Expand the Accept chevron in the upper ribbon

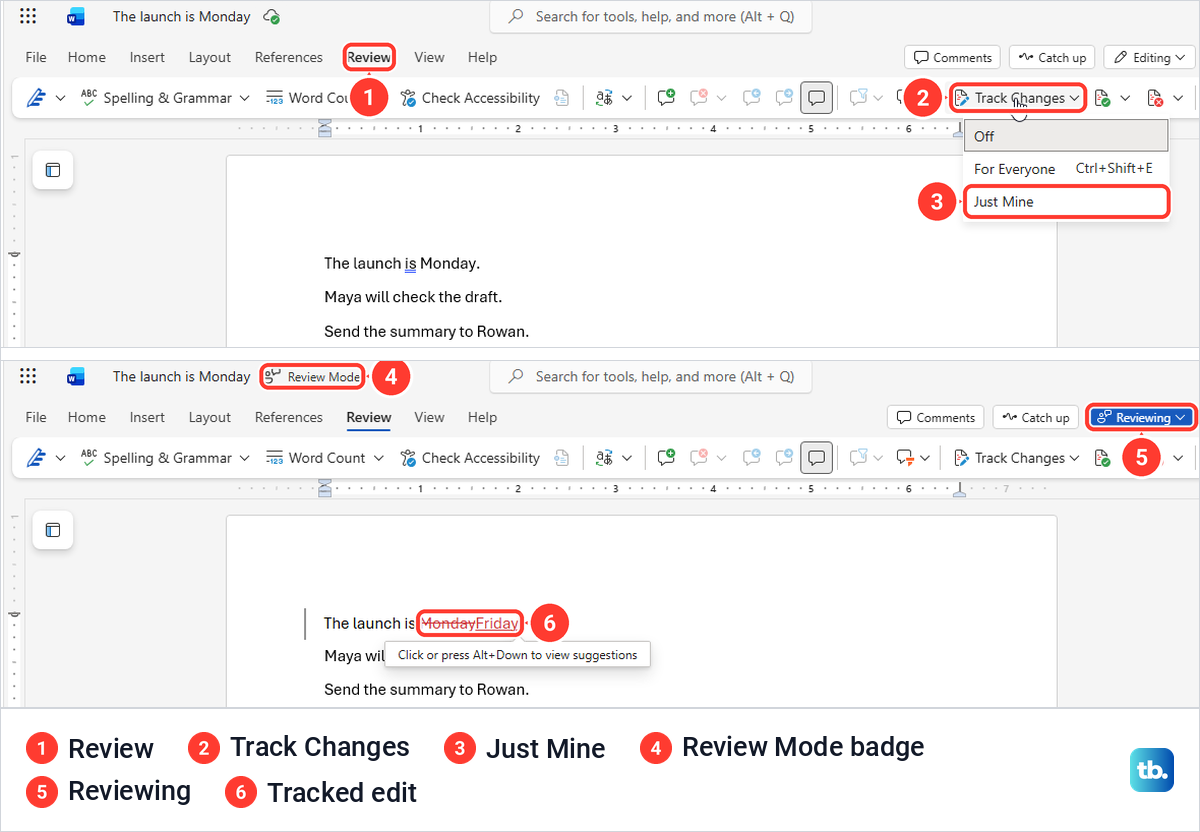pos(1125,98)
